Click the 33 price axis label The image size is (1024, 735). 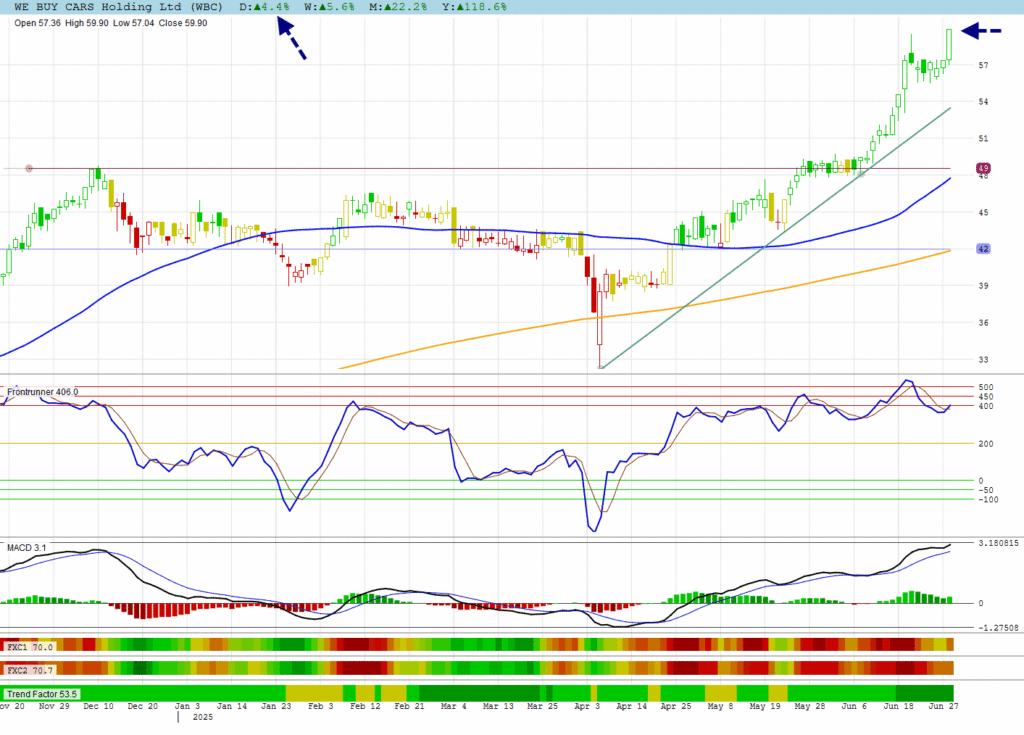(984, 359)
